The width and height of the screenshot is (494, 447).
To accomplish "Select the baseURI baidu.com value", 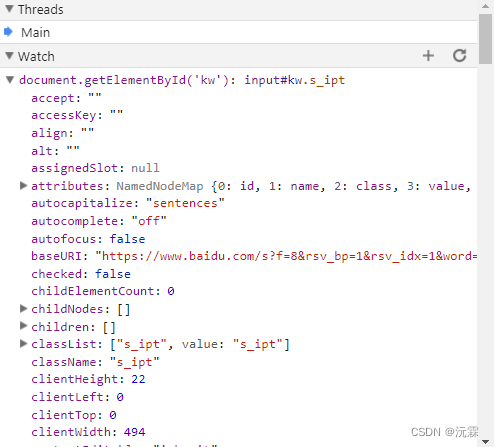I will [286, 256].
